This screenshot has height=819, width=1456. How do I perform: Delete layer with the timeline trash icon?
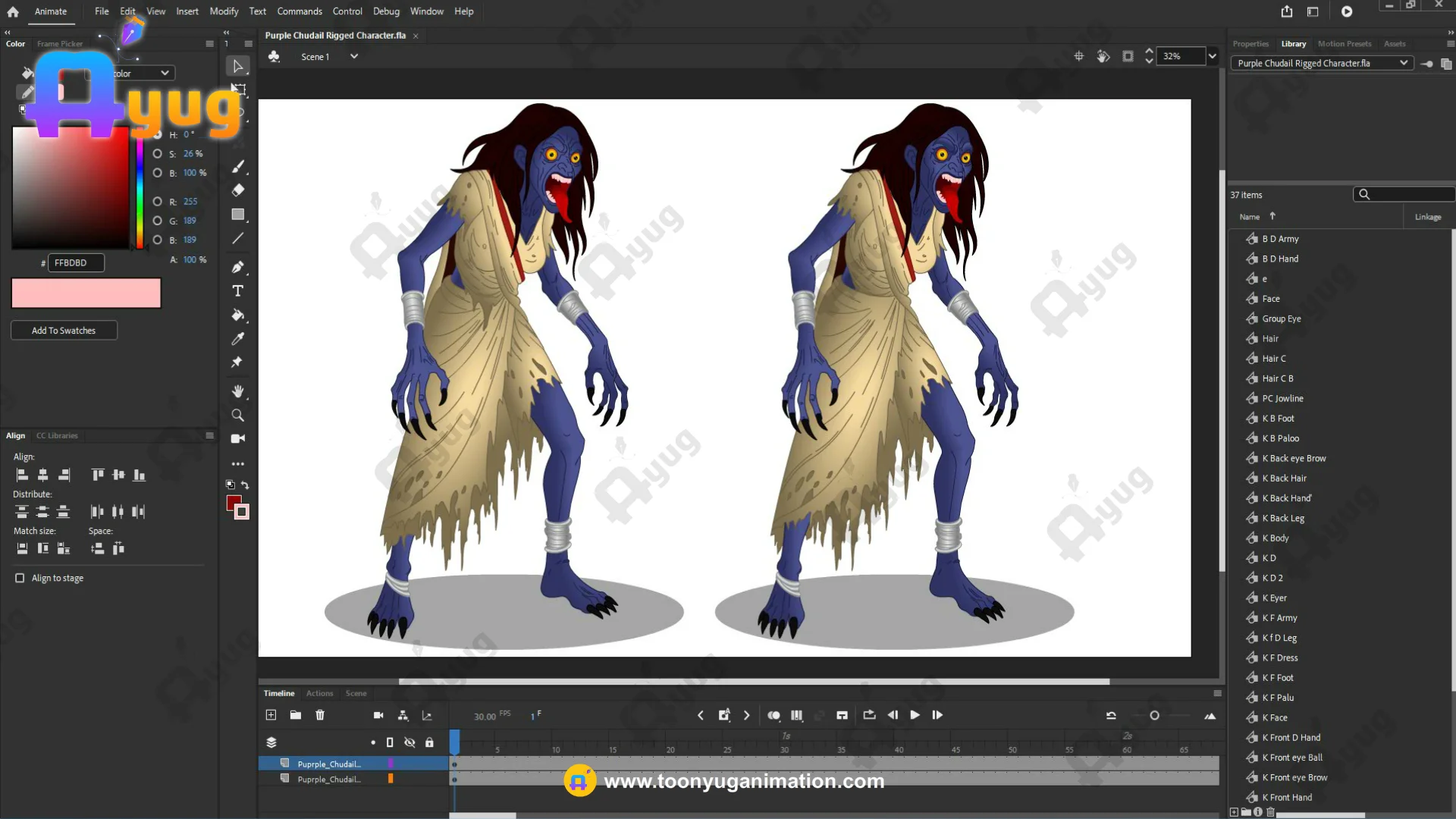(320, 715)
